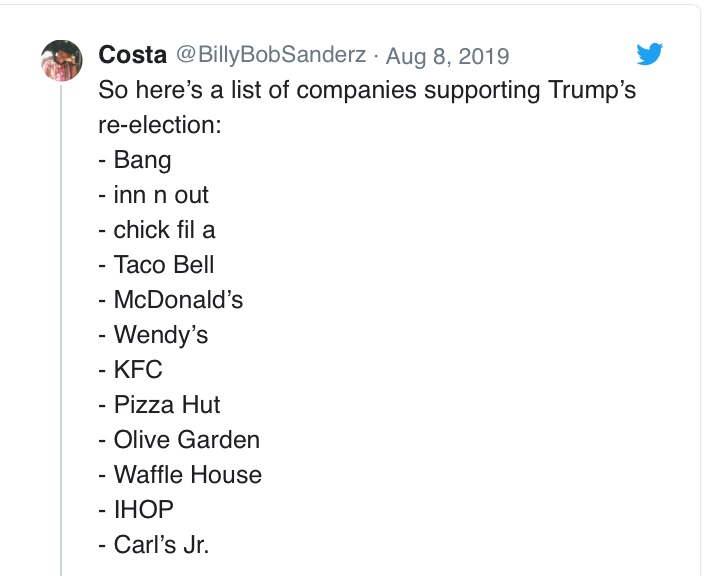Image resolution: width=722 pixels, height=576 pixels.
Task: Click the re-election: line of the tweet
Action: (x=158, y=125)
